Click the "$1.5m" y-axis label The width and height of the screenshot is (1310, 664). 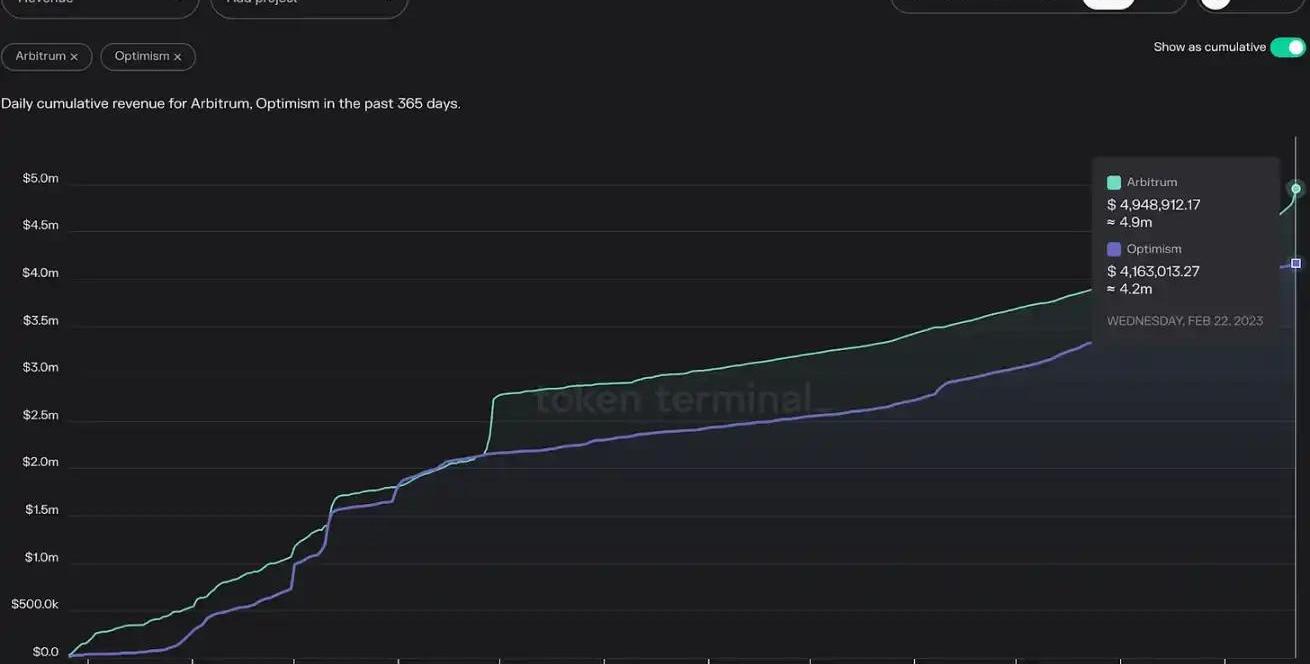coord(41,510)
